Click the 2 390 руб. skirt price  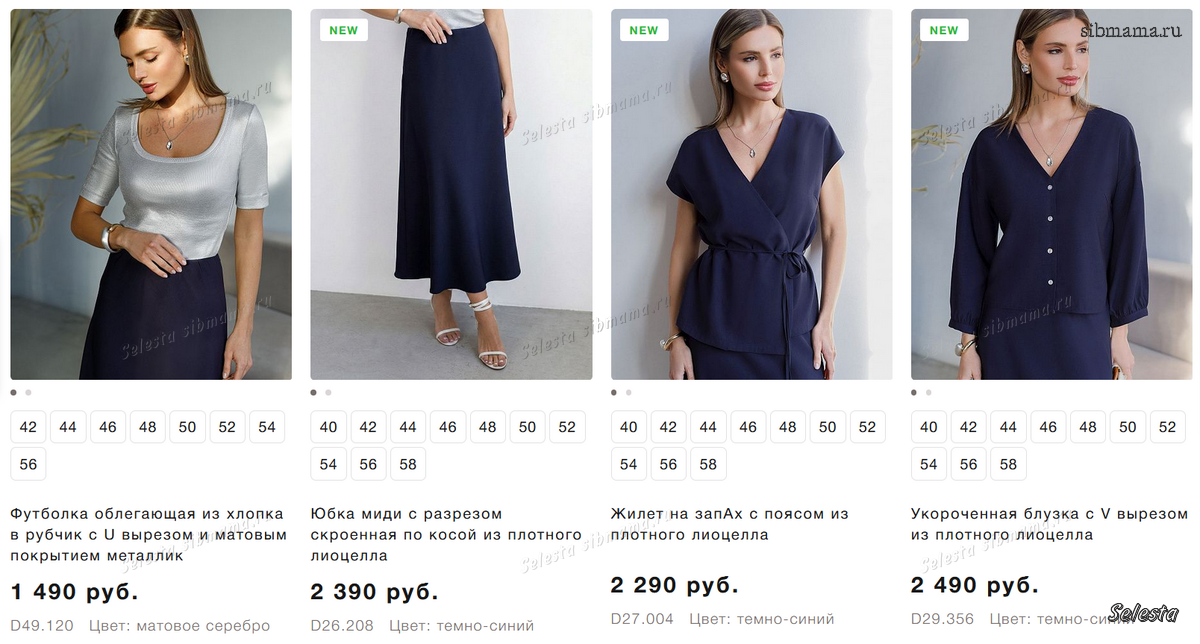click(374, 592)
